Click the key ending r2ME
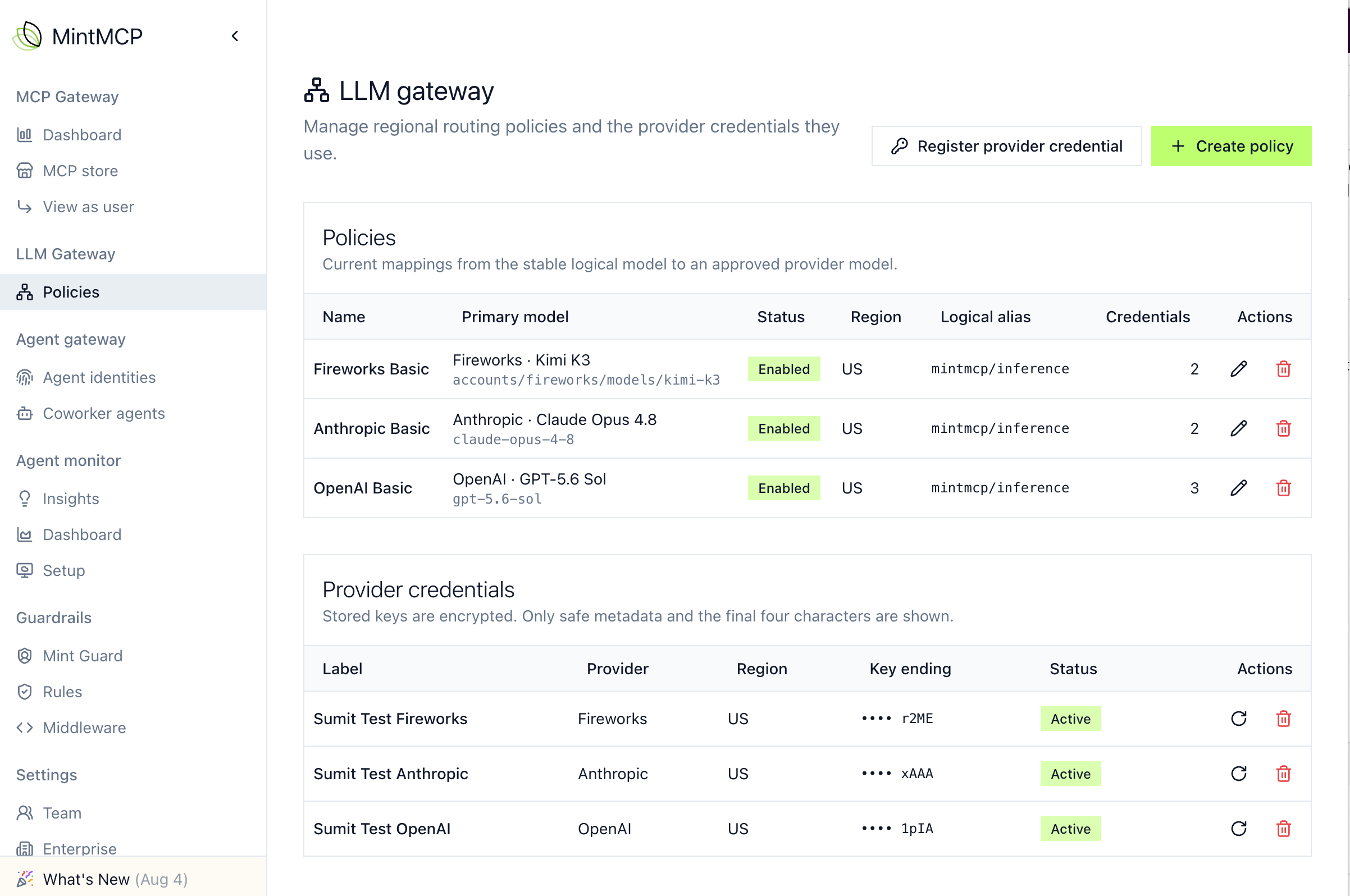The height and width of the screenshot is (896, 1350). tap(897, 719)
